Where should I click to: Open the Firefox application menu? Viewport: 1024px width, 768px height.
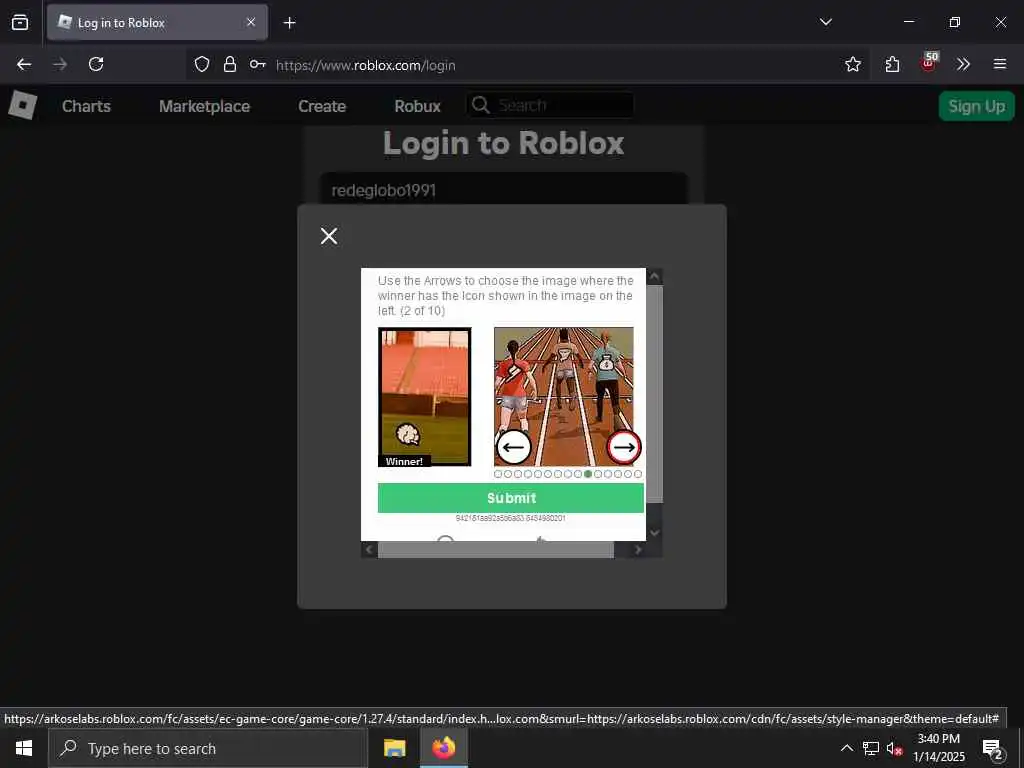1000,64
